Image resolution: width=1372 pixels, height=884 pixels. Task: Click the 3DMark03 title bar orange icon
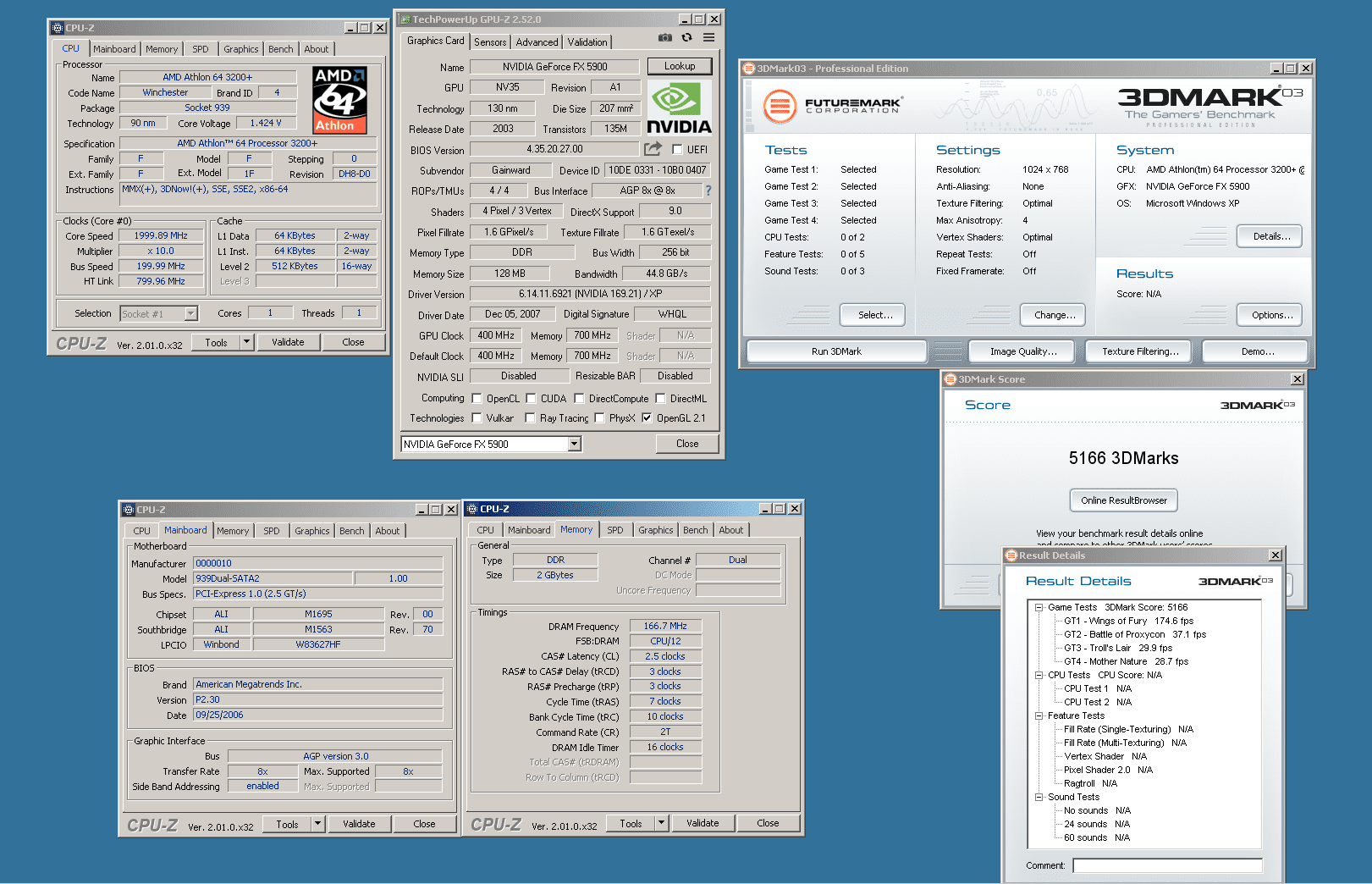click(748, 69)
